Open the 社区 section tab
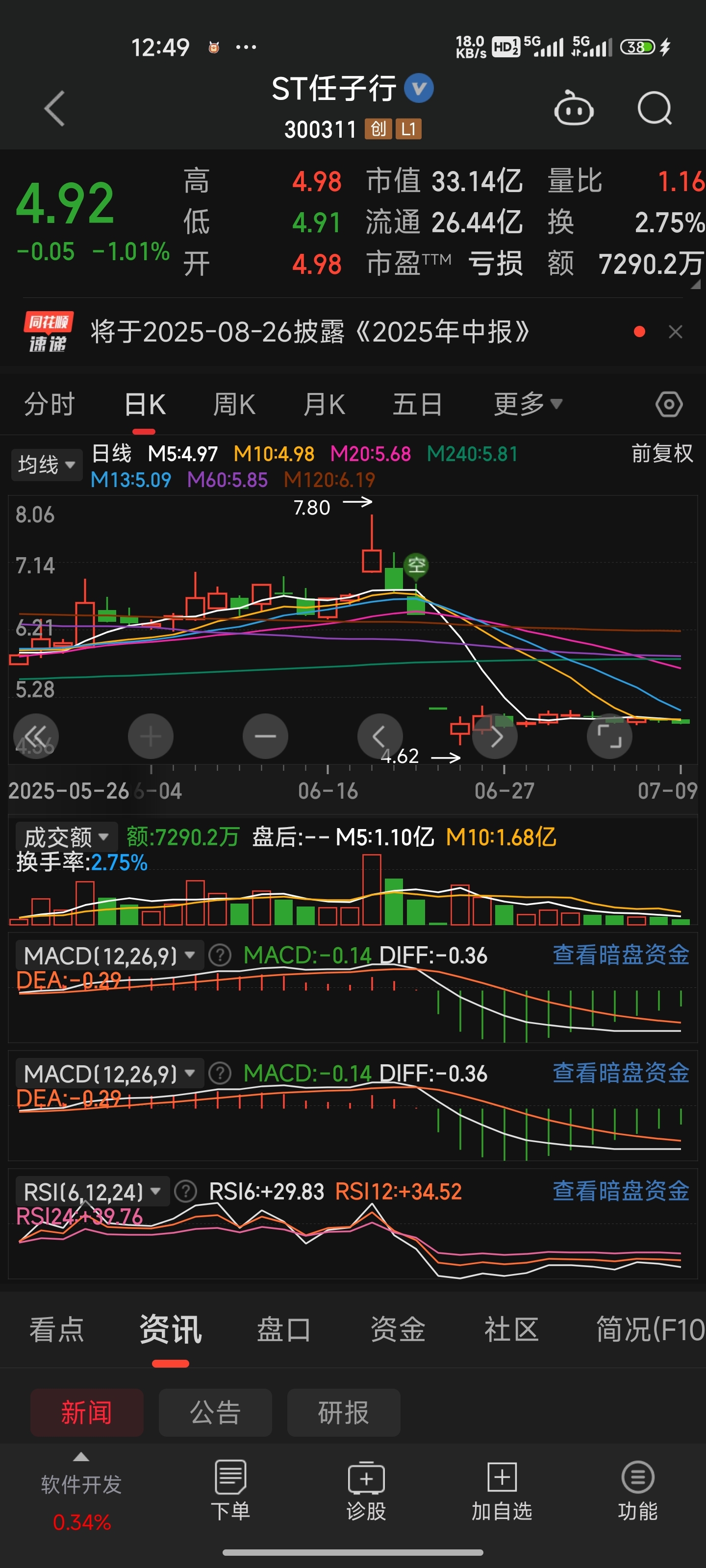The width and height of the screenshot is (706, 1568). tap(512, 1329)
